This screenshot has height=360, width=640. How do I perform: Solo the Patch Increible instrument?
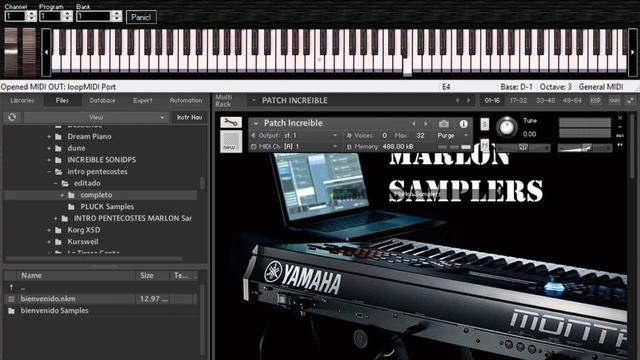(x=484, y=124)
